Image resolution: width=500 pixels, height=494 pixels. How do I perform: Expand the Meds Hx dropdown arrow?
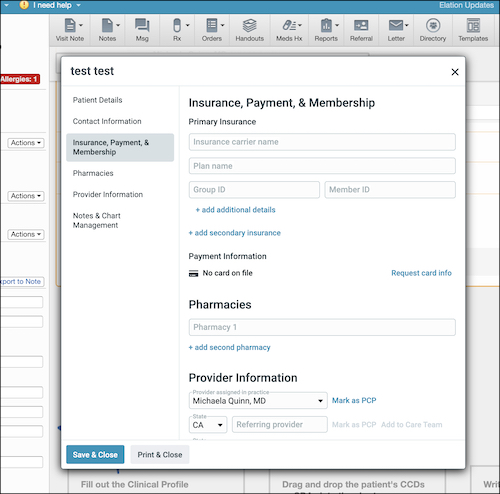(300, 25)
